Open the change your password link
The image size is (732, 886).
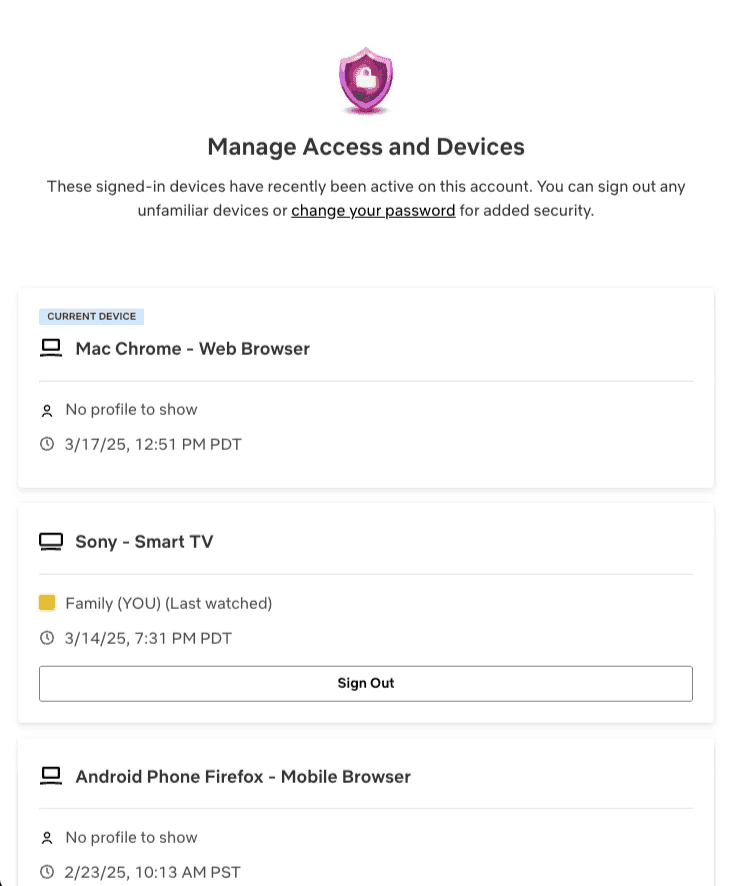coord(373,210)
